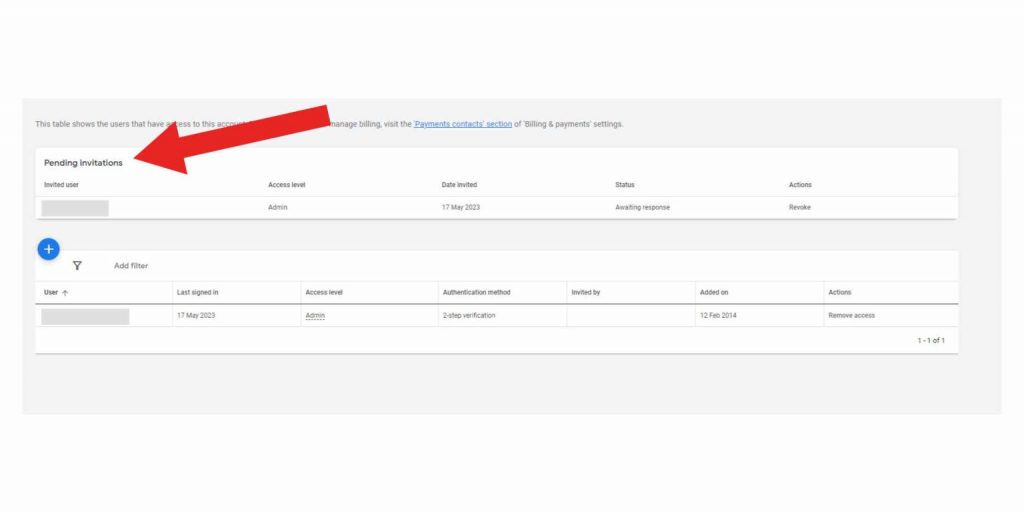This screenshot has width=1024, height=513.
Task: Click the Awaiting response status cell
Action: click(642, 207)
